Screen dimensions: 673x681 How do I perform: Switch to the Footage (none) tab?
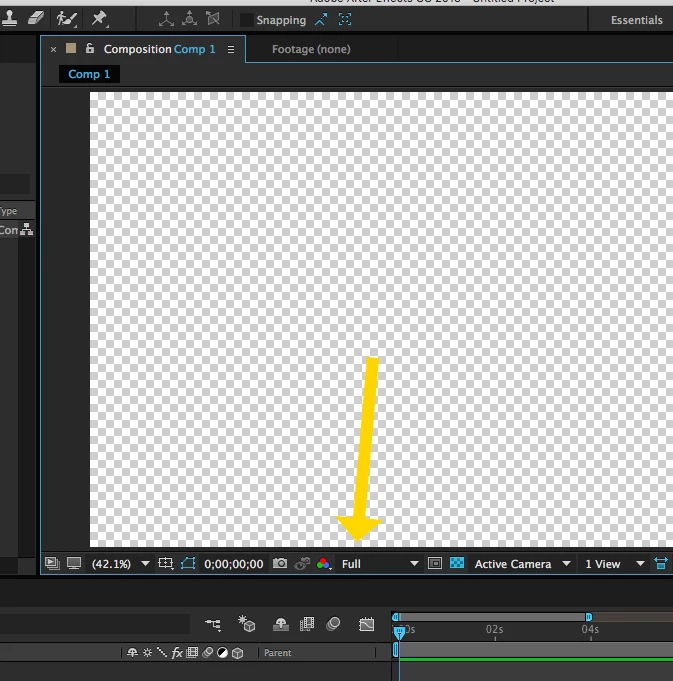[x=311, y=49]
